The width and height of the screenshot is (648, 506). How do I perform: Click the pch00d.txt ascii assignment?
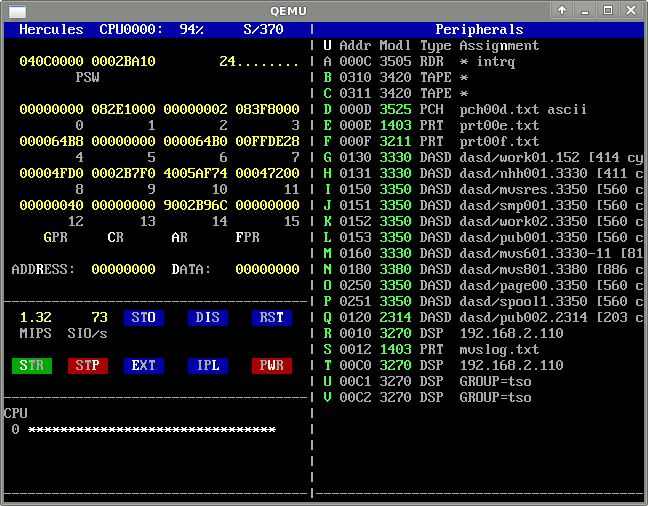pyautogui.click(x=523, y=110)
